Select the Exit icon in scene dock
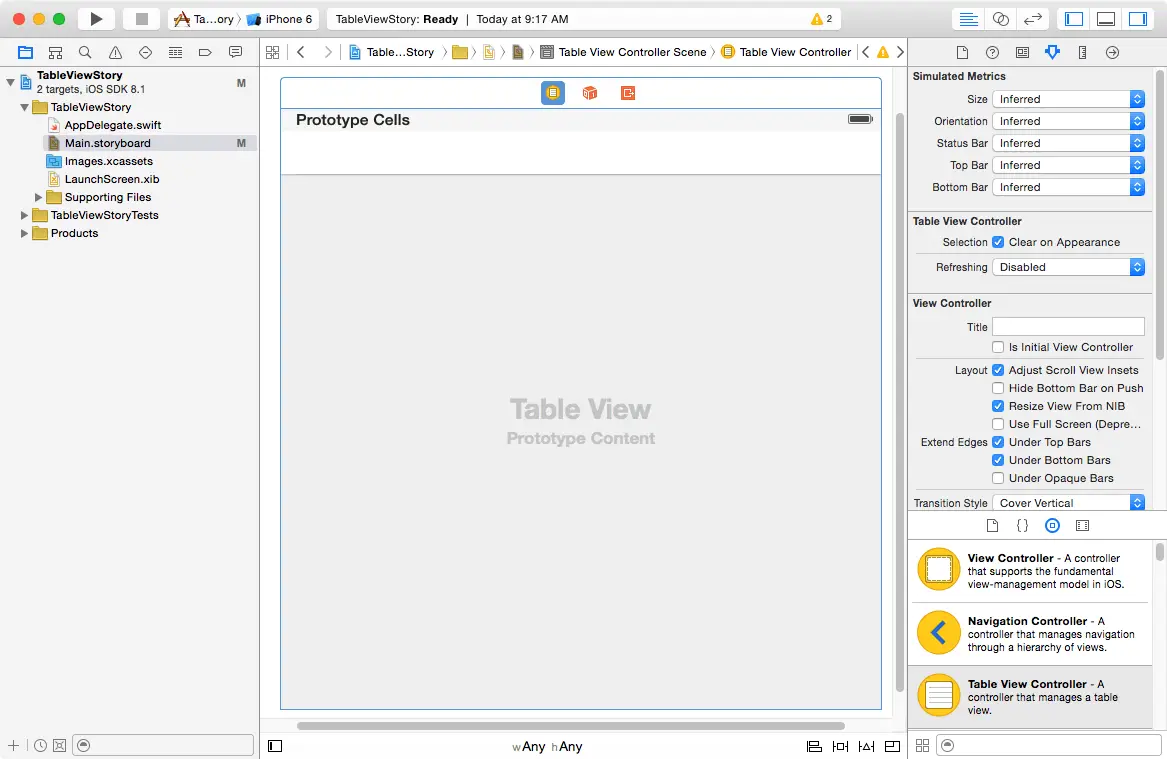Viewport: 1167px width, 759px height. pyautogui.click(x=628, y=93)
